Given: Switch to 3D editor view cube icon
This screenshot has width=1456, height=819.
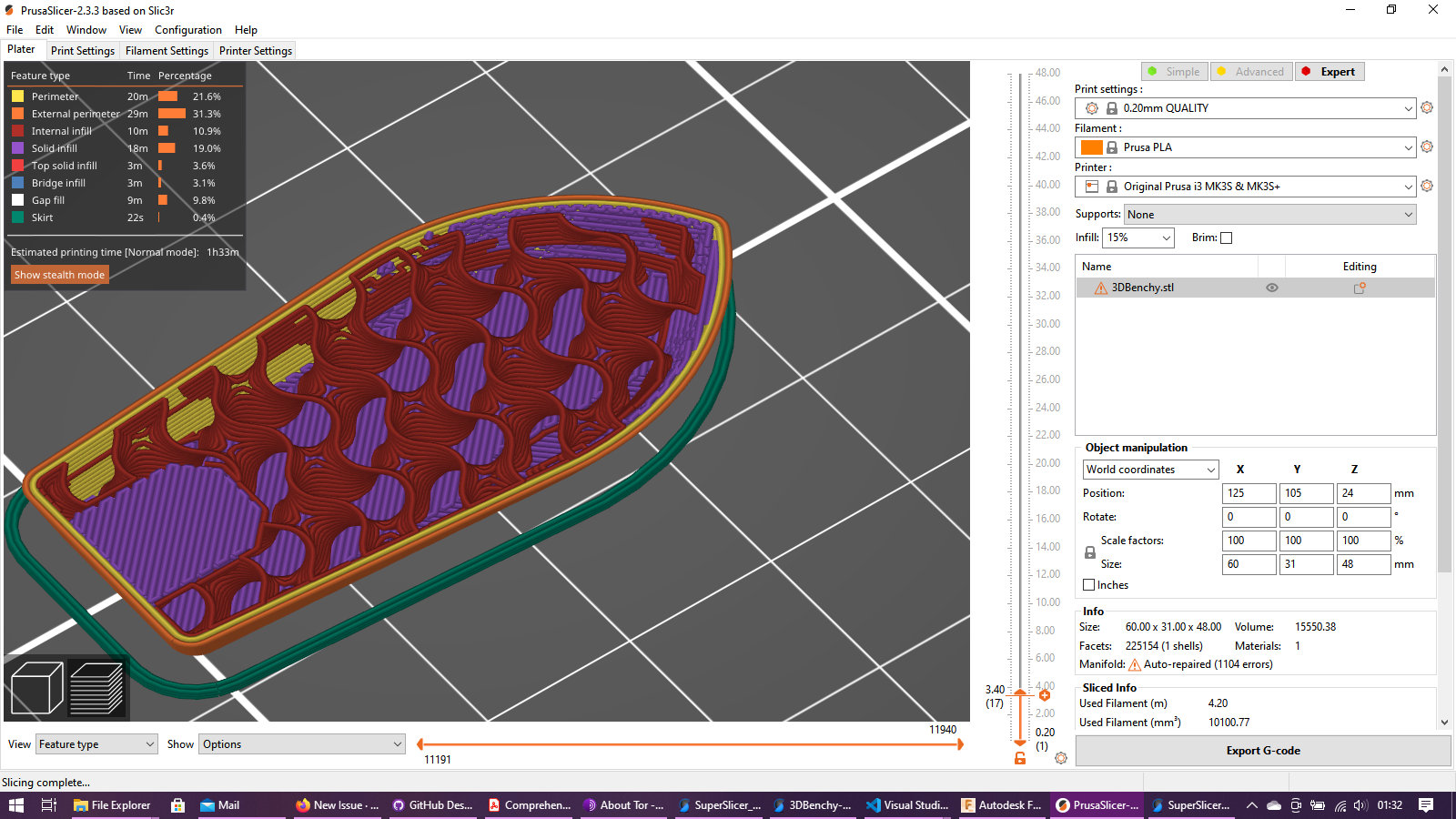Looking at the screenshot, I should click(x=36, y=688).
